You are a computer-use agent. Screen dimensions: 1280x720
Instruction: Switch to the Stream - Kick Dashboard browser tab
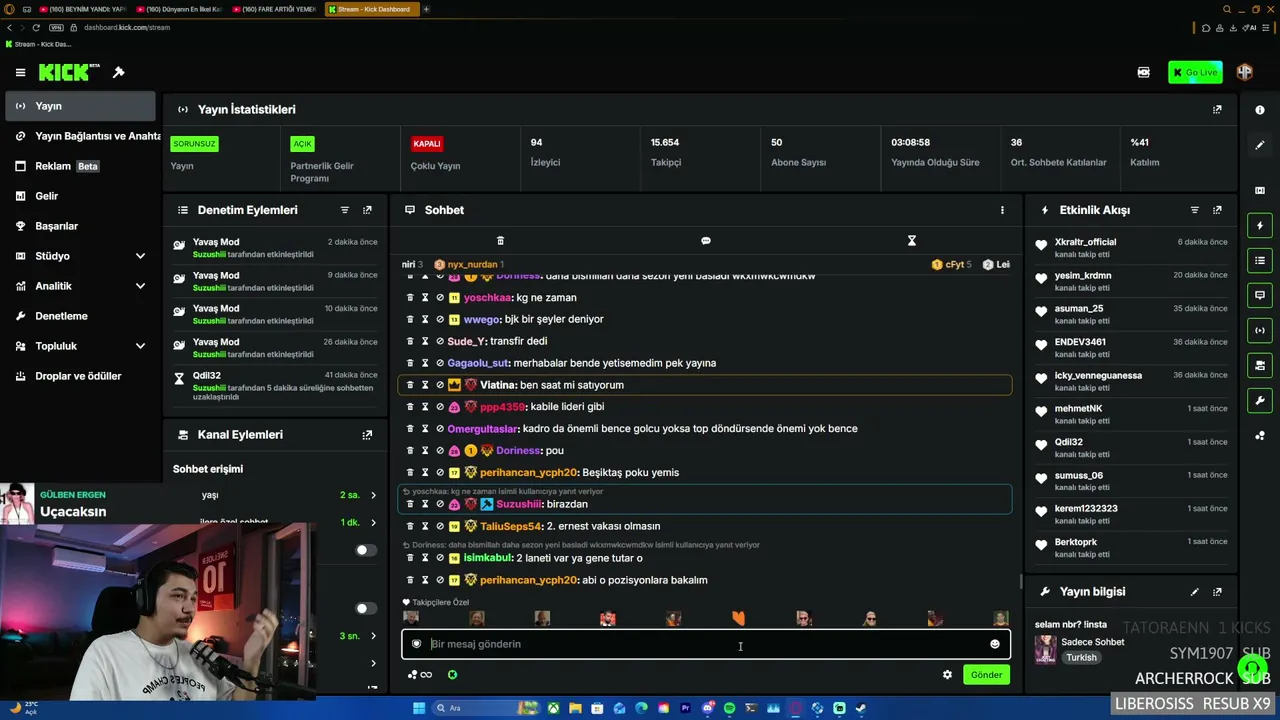pyautogui.click(x=370, y=9)
